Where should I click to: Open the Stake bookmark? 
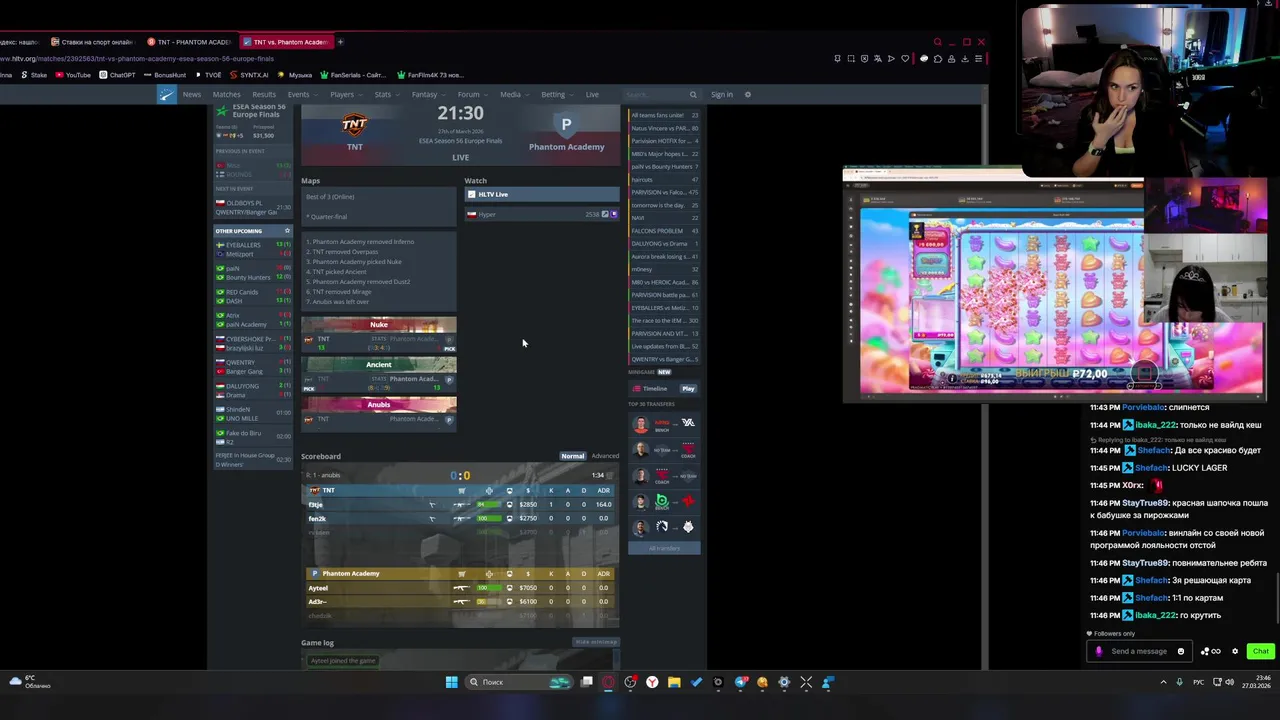point(34,75)
